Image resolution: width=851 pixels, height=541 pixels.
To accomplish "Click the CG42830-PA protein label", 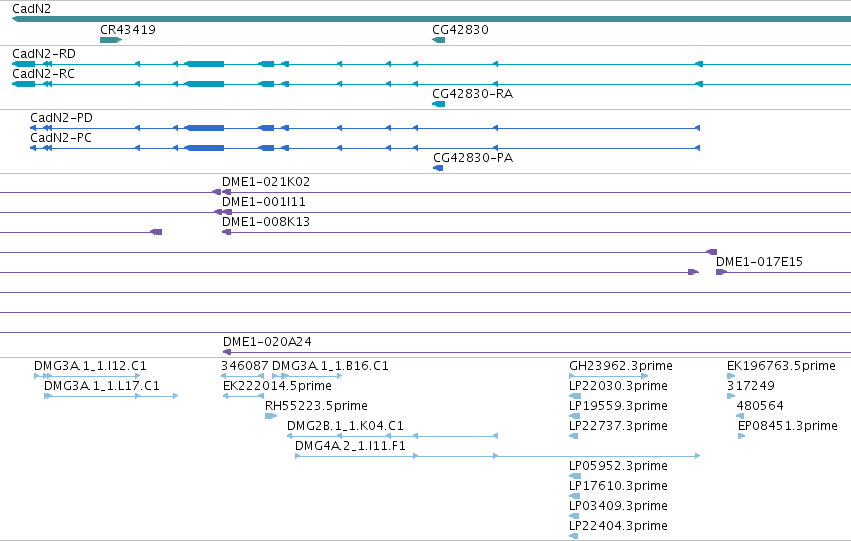I will (x=473, y=157).
